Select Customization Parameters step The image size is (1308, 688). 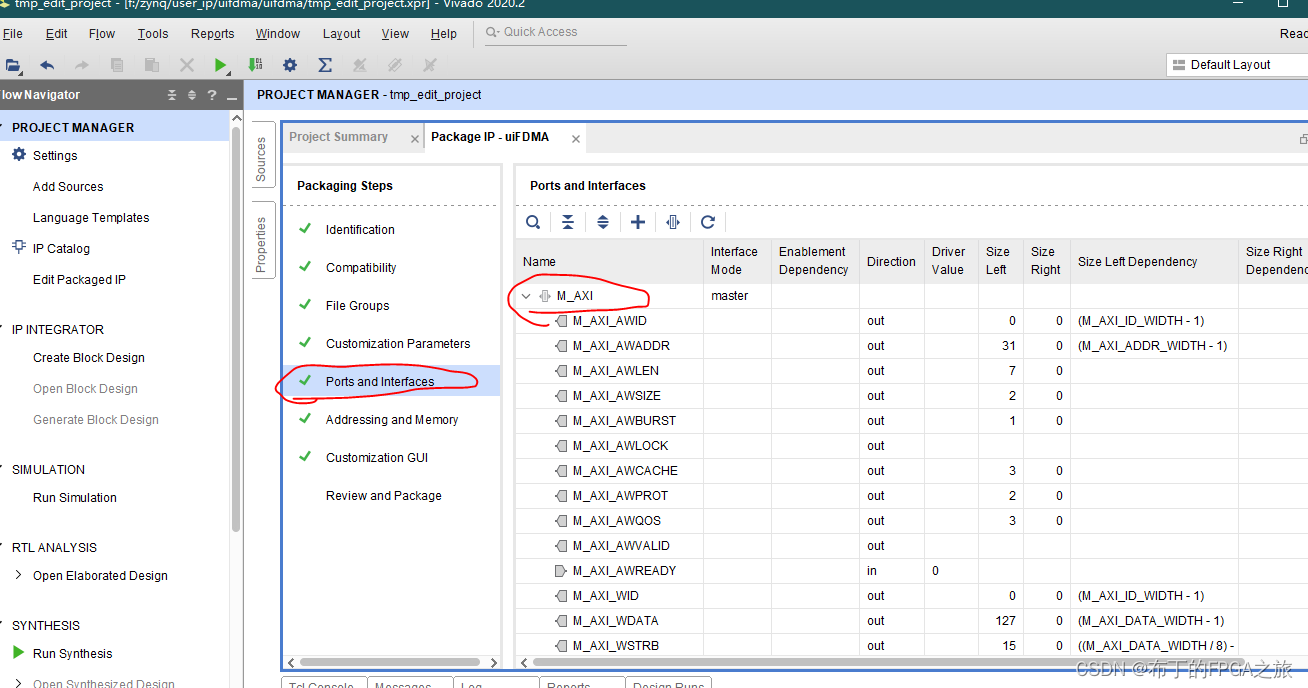398,344
